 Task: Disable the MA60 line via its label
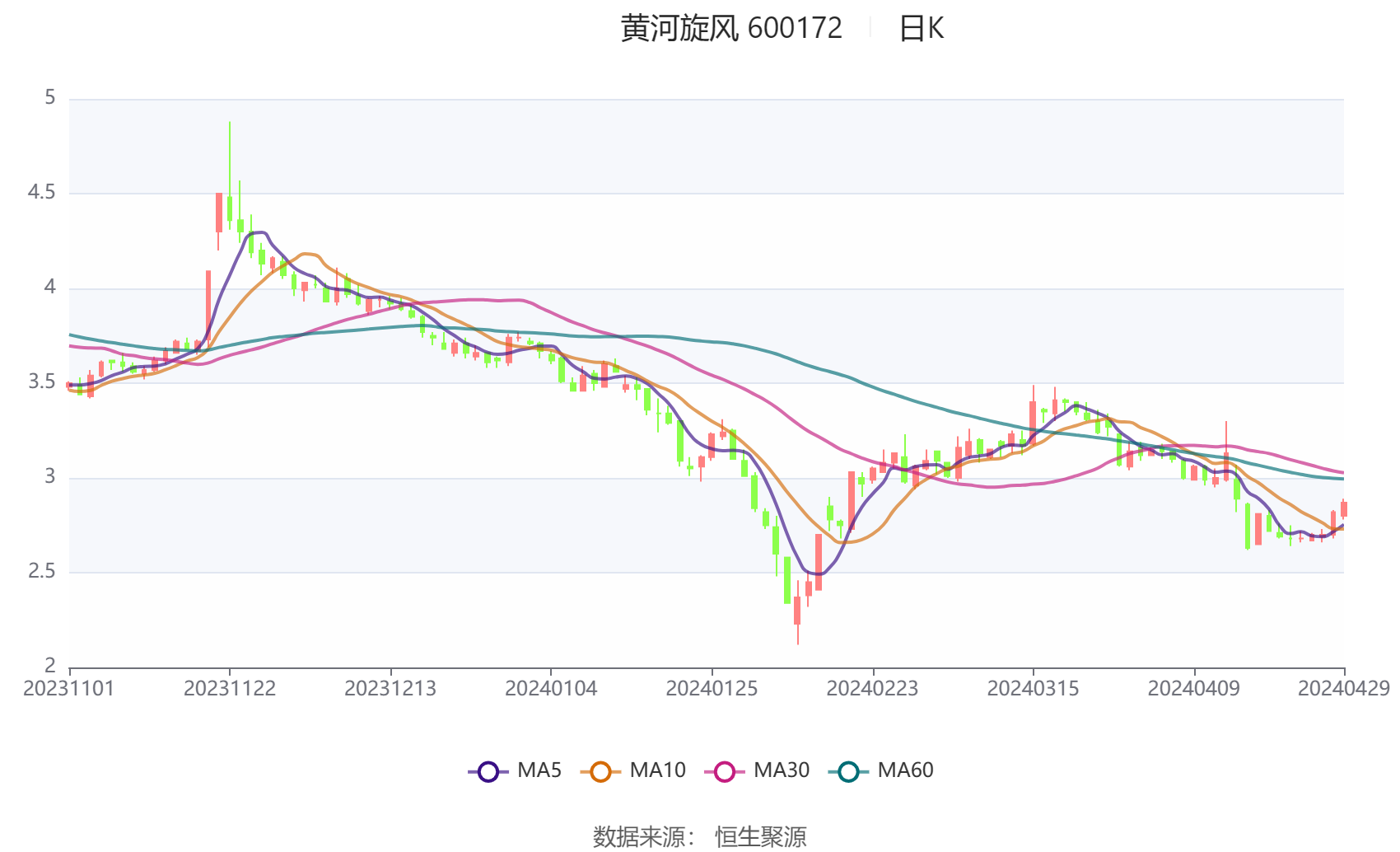(x=905, y=770)
